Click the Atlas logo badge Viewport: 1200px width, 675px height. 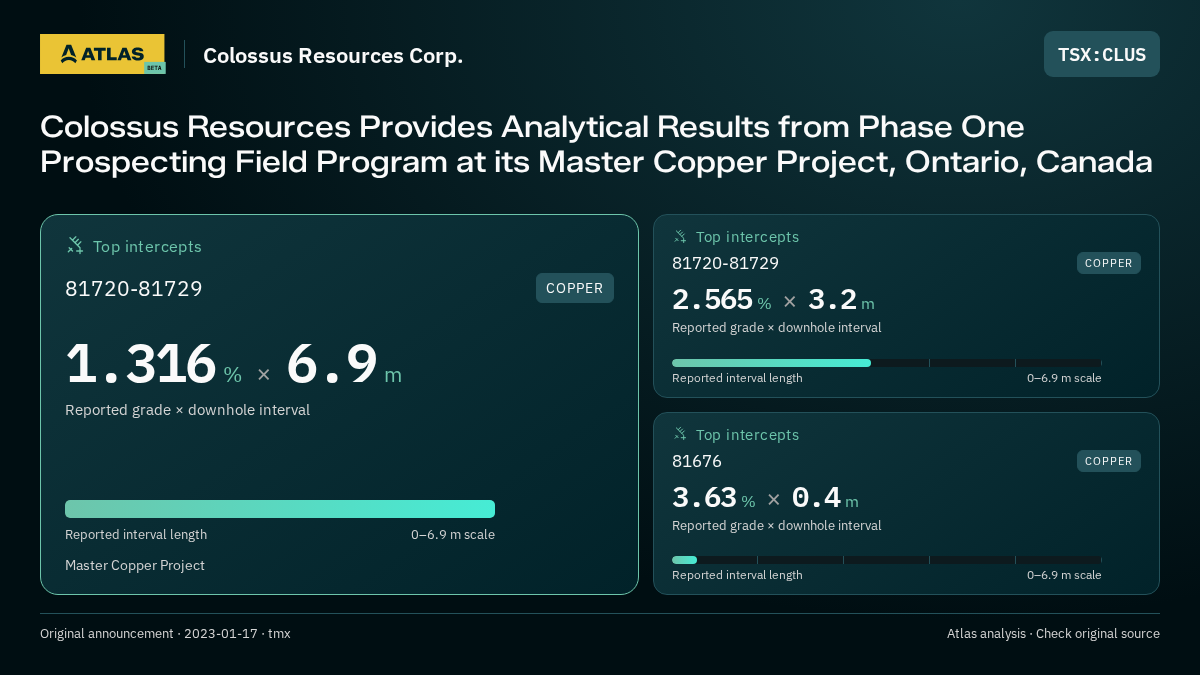102,54
